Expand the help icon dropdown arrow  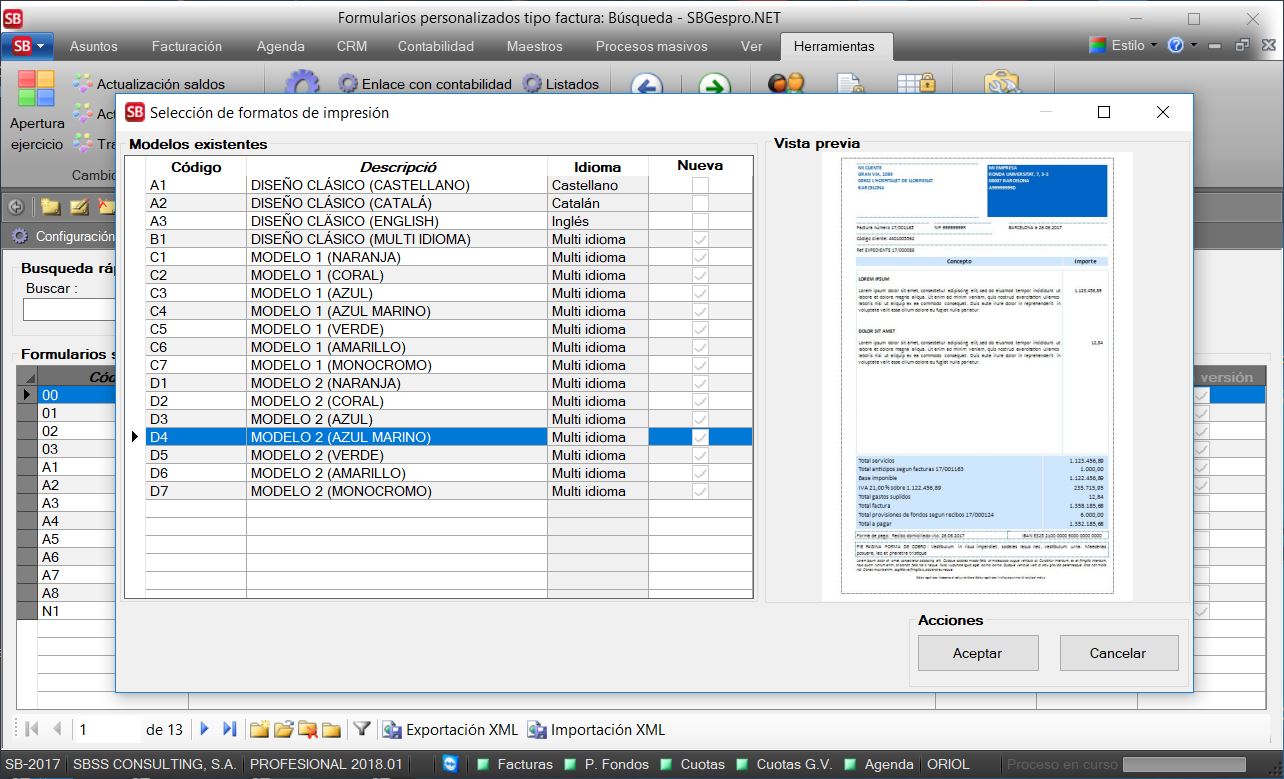(x=1194, y=46)
